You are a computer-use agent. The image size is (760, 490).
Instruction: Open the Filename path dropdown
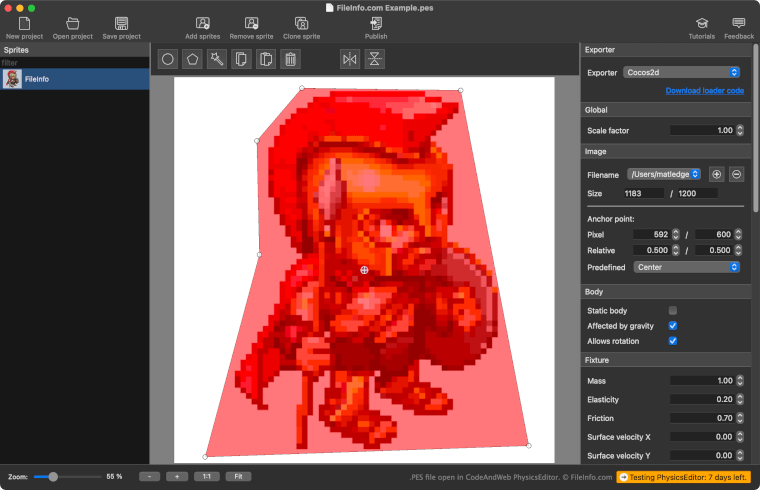click(664, 174)
